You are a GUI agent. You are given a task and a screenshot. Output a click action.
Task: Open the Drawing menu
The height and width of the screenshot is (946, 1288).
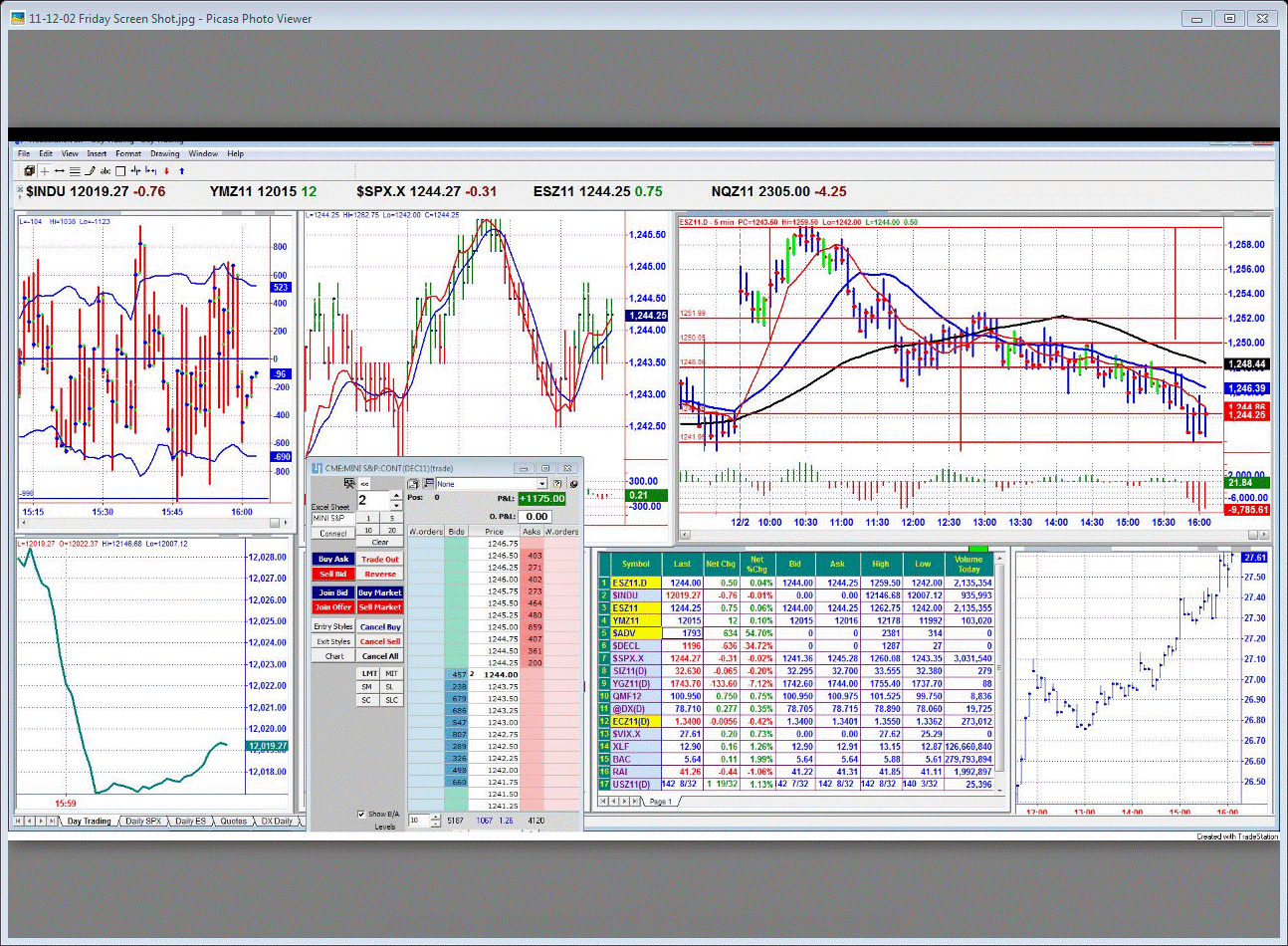coord(165,153)
